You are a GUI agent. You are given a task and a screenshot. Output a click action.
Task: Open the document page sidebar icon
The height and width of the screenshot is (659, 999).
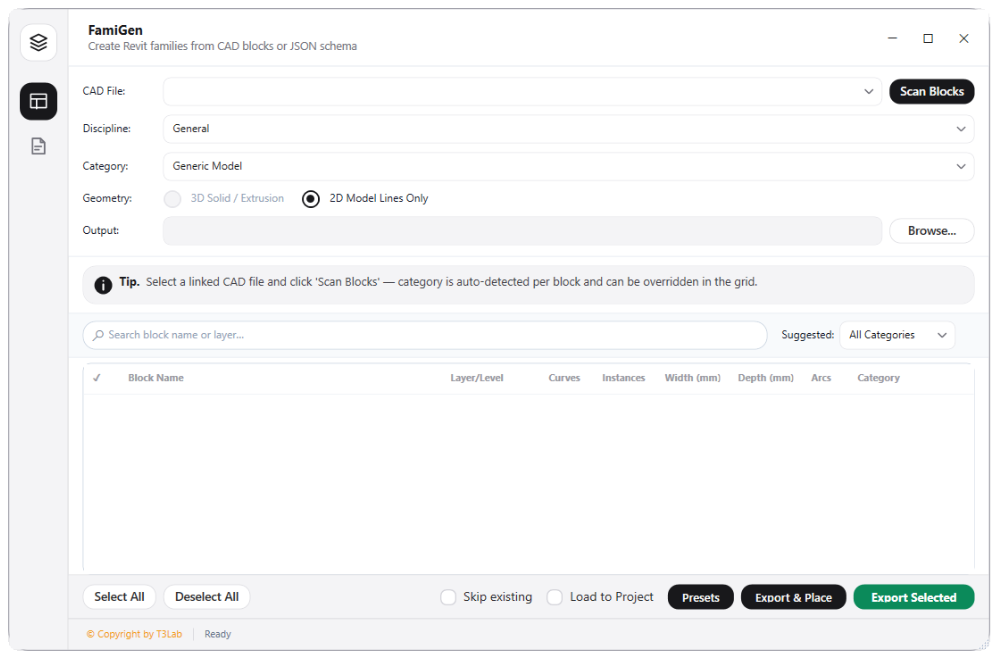tap(38, 147)
